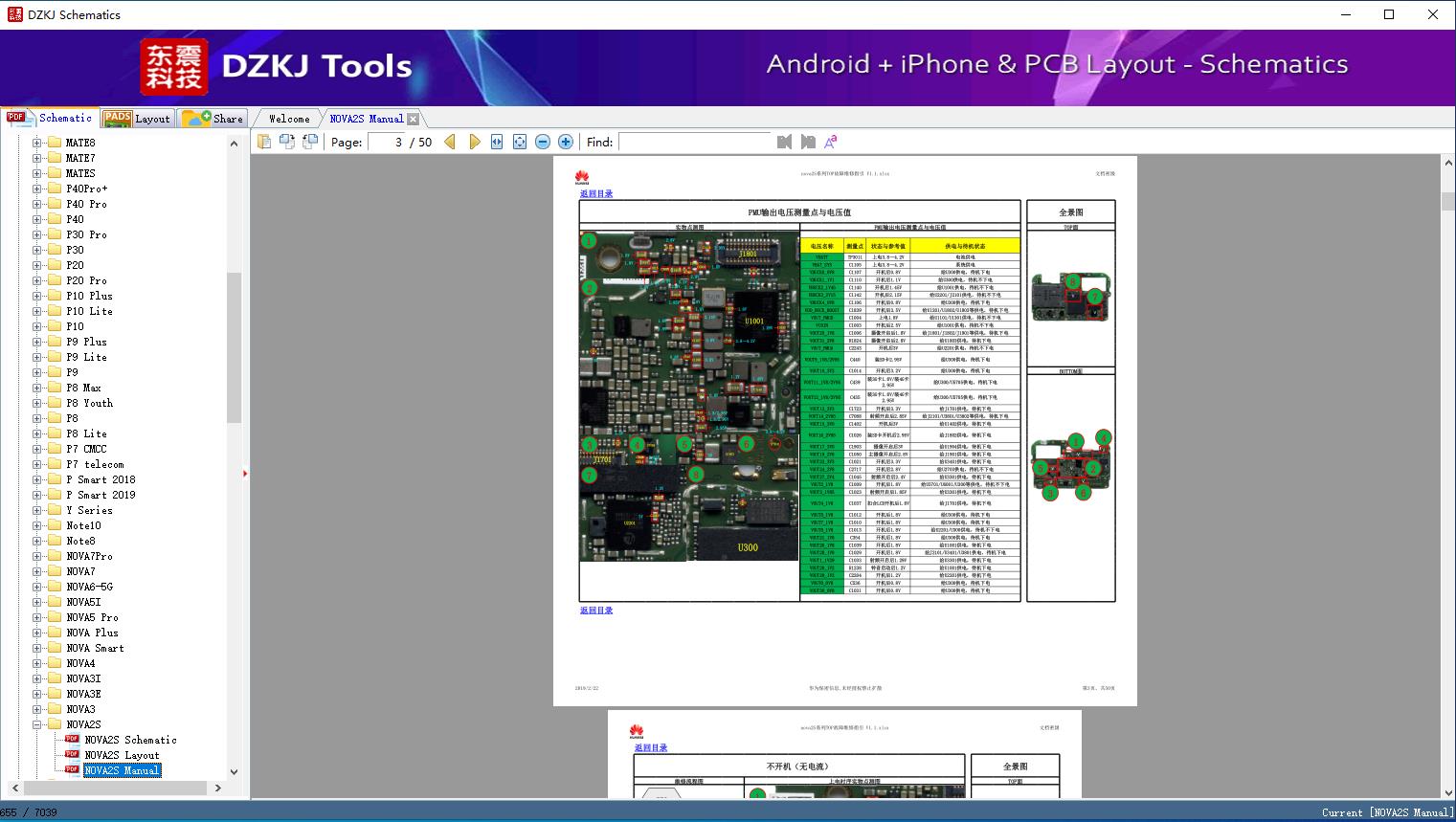Open the Welcome tab

[289, 119]
